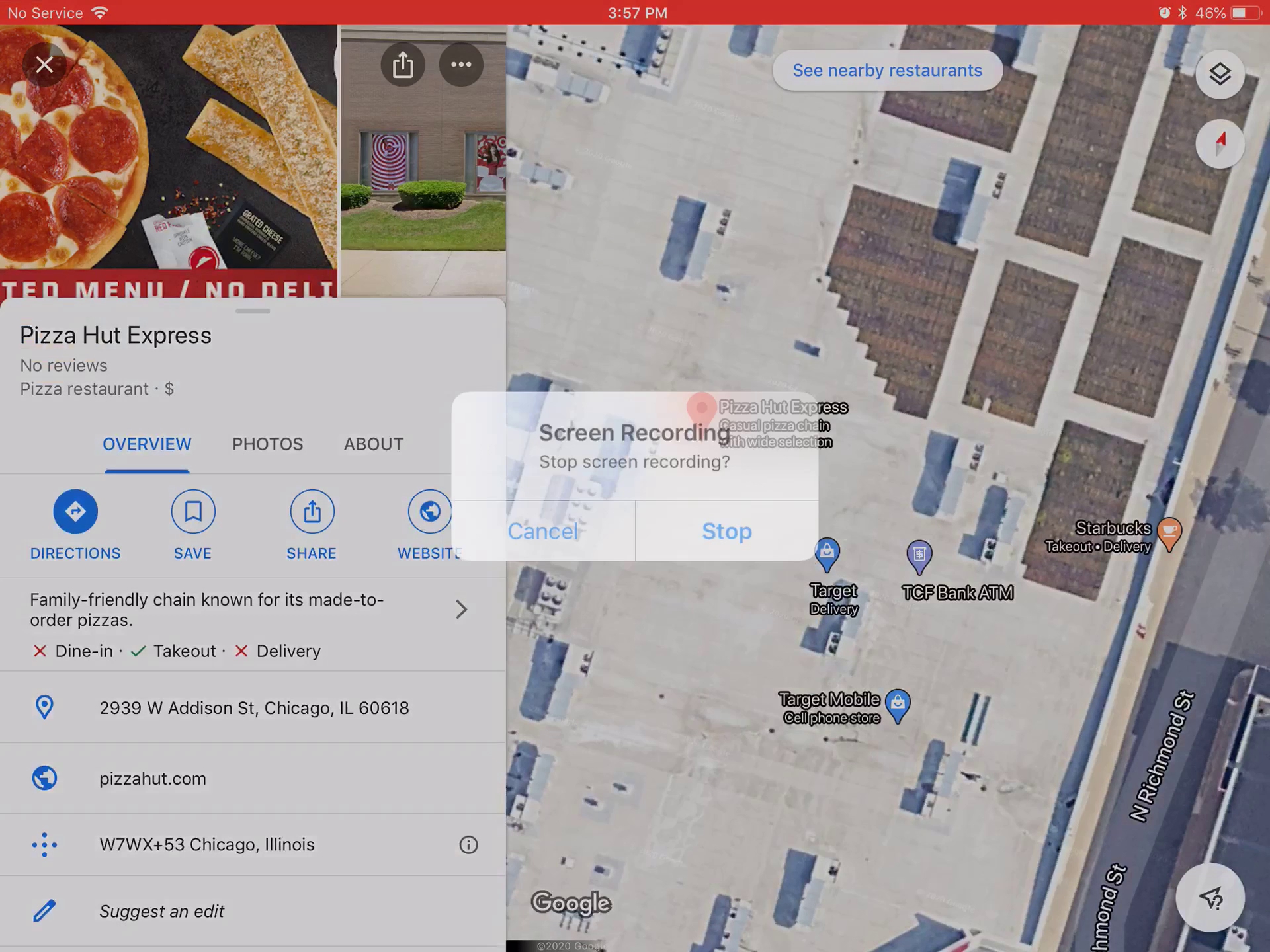Switch to the About tab

(x=373, y=444)
